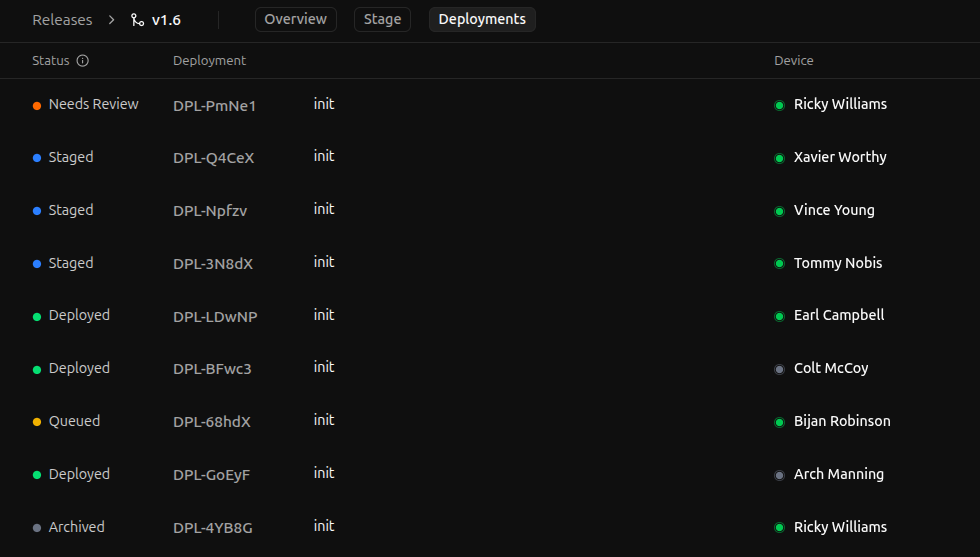Open the Overview tab
This screenshot has height=557, width=980.
click(x=295, y=20)
